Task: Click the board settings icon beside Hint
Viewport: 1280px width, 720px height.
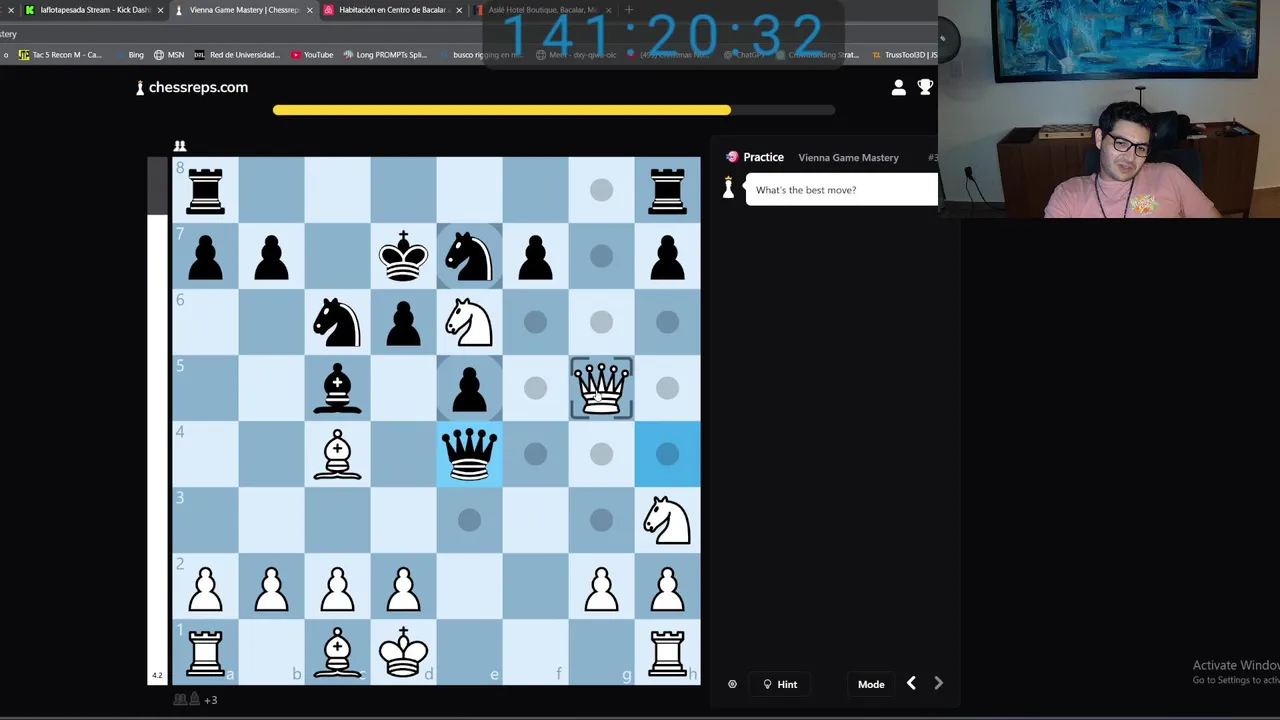Action: point(732,684)
